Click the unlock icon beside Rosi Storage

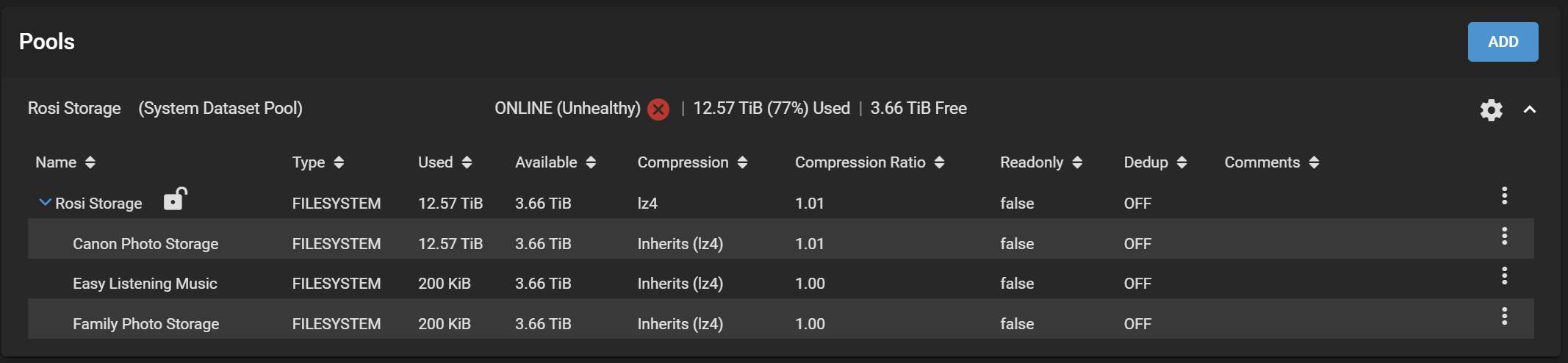point(176,199)
